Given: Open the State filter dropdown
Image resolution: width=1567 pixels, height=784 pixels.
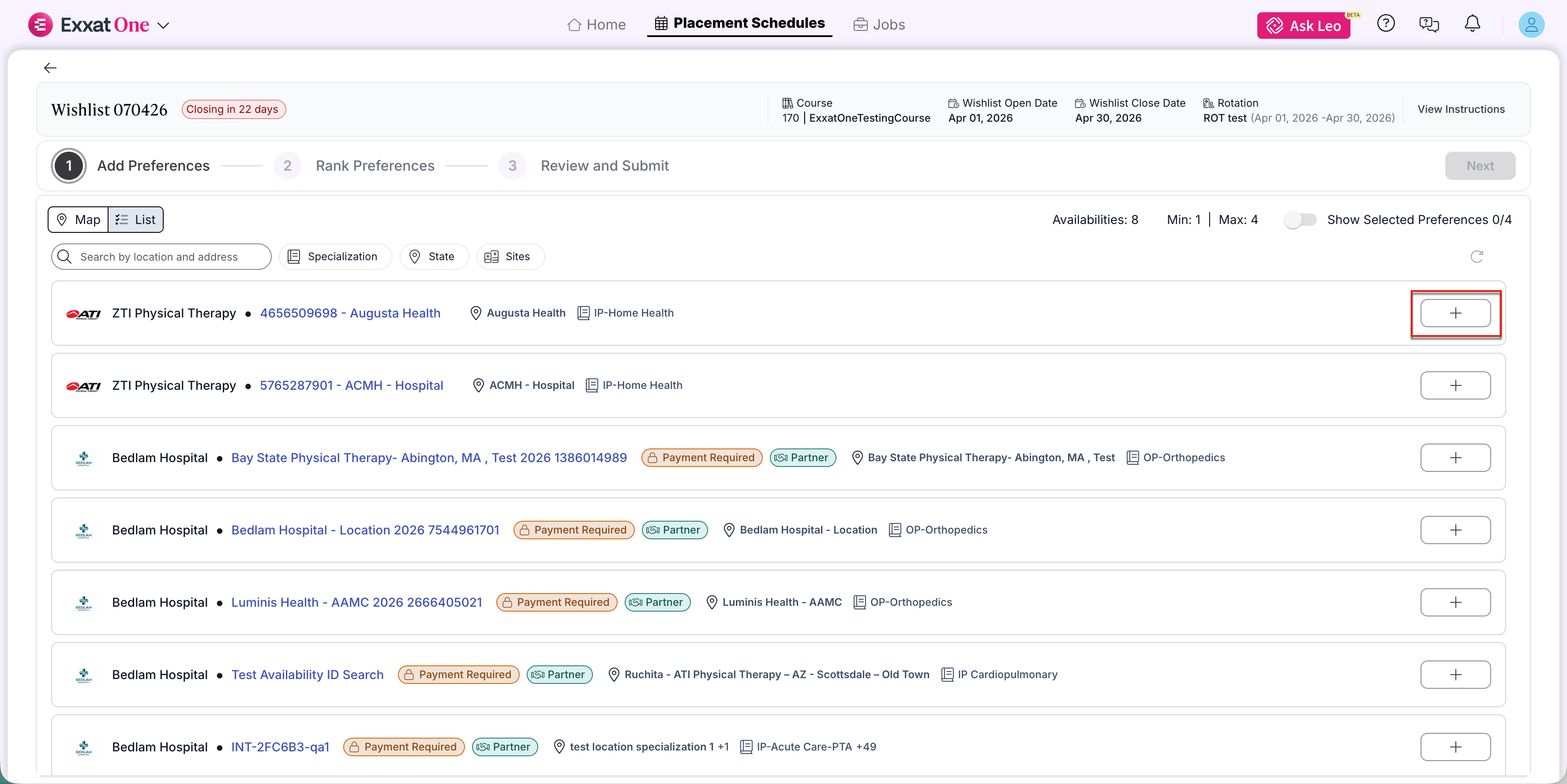Looking at the screenshot, I should (x=433, y=257).
